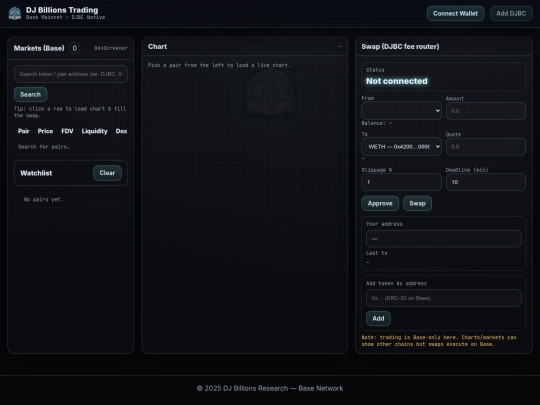Screen dimensions: 540x405
Task: Click the Balance label under From
Action: 376,123
